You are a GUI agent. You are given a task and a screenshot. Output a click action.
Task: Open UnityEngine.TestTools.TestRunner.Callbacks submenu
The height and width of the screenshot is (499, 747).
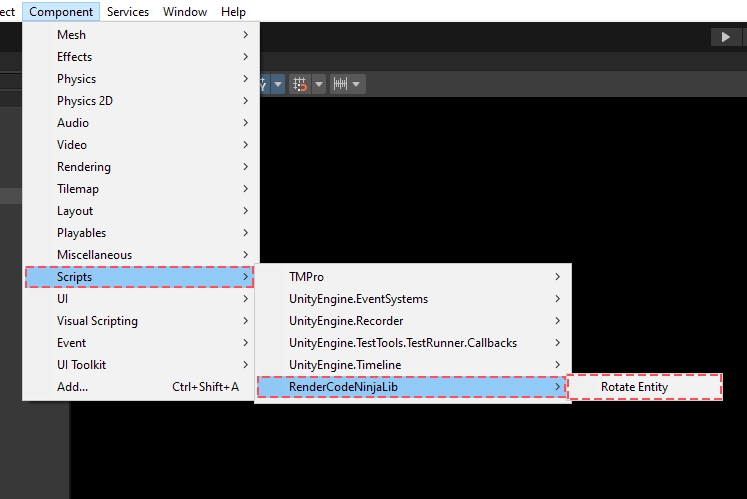(x=412, y=343)
